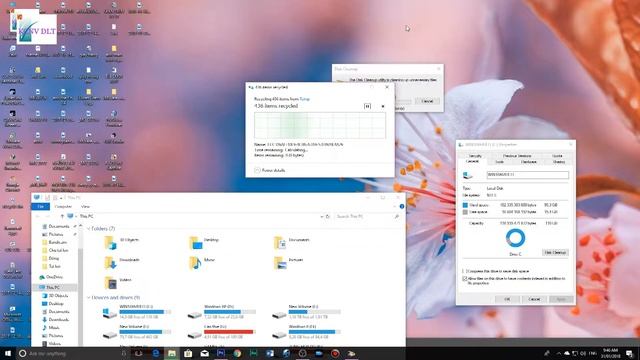This screenshot has height=360, width=640.
Task: Click Cancel in Disk Cleanup dialog
Action: tap(427, 101)
